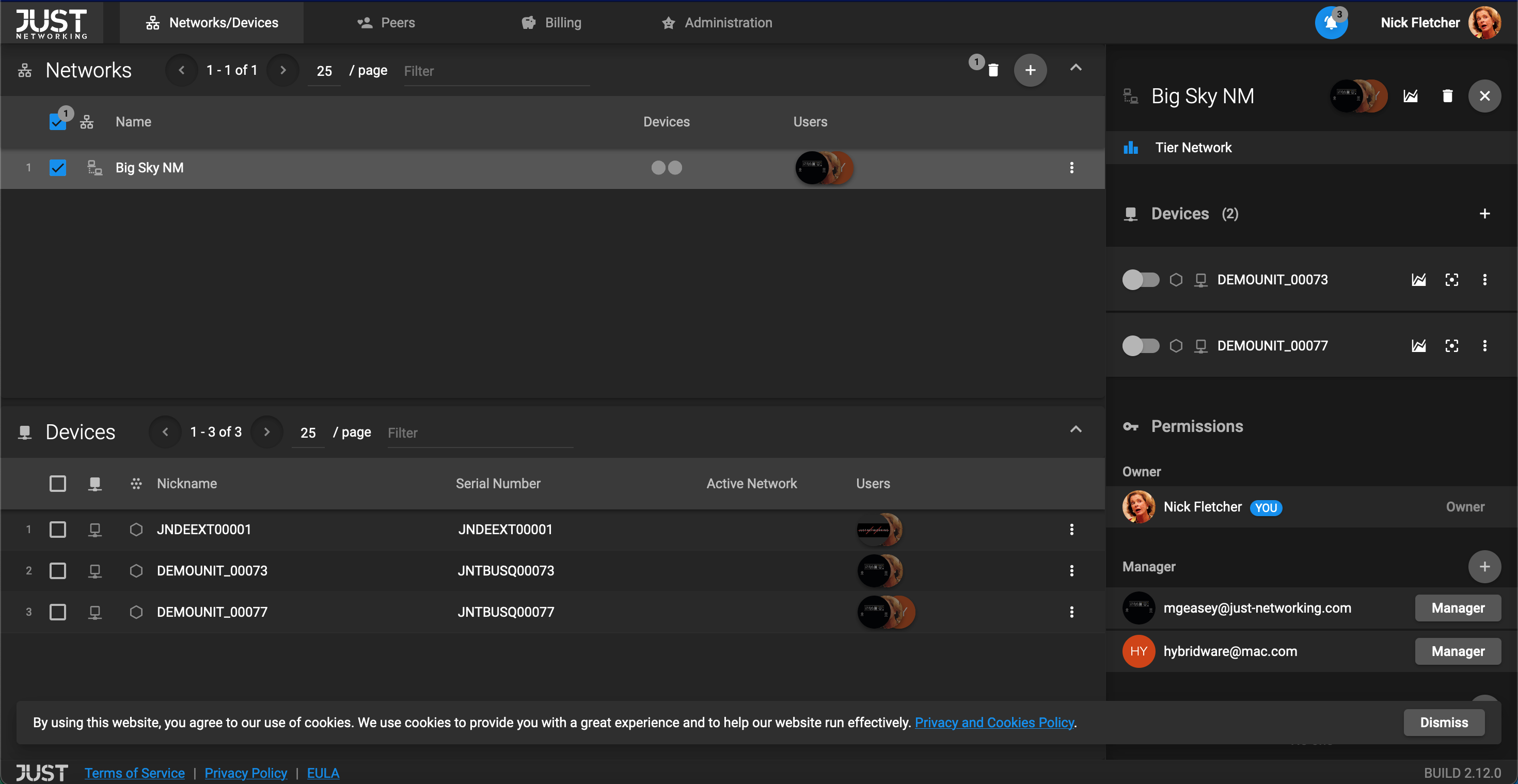The width and height of the screenshot is (1518, 784).
Task: Sort networks by Name column
Action: click(x=133, y=122)
